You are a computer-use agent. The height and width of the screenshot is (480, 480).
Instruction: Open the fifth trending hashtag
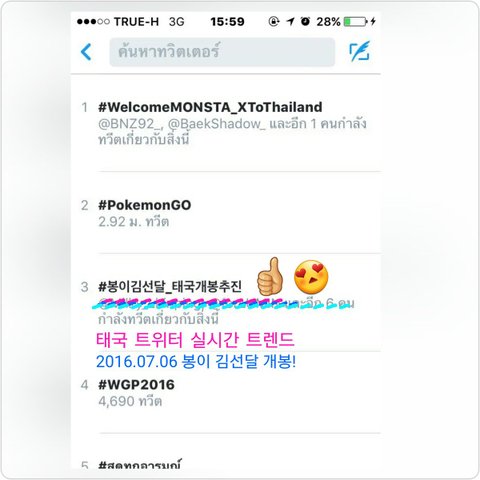tap(140, 464)
